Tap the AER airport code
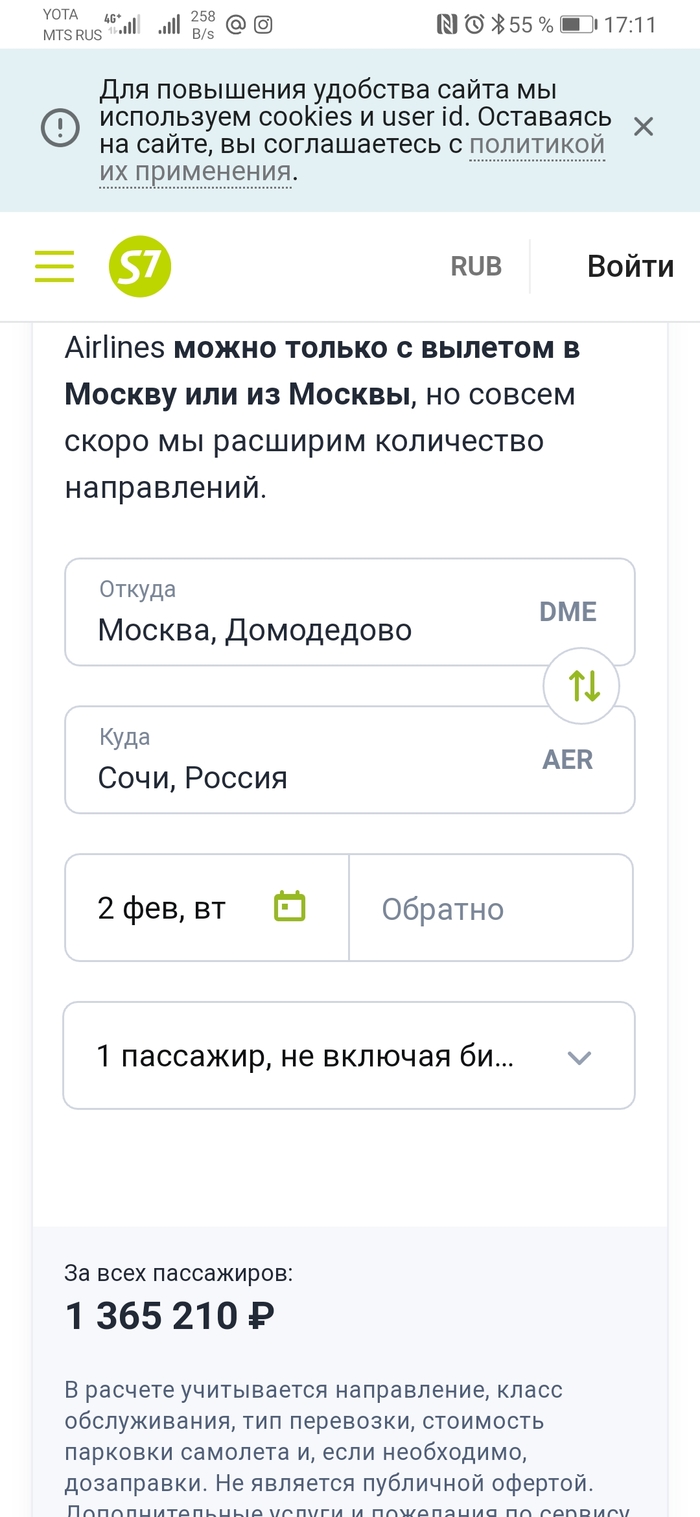This screenshot has height=1517, width=700. [x=567, y=760]
